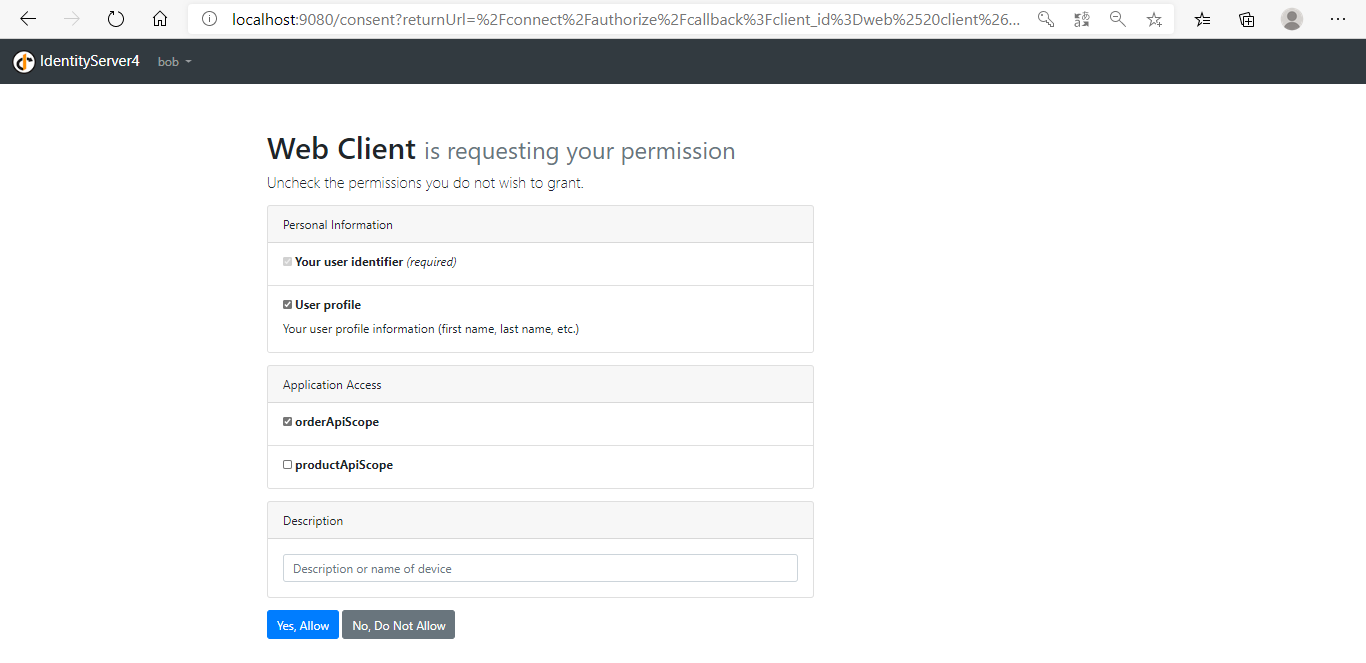This screenshot has height=663, width=1366.
Task: Open the browser home page icon
Action: (x=160, y=19)
